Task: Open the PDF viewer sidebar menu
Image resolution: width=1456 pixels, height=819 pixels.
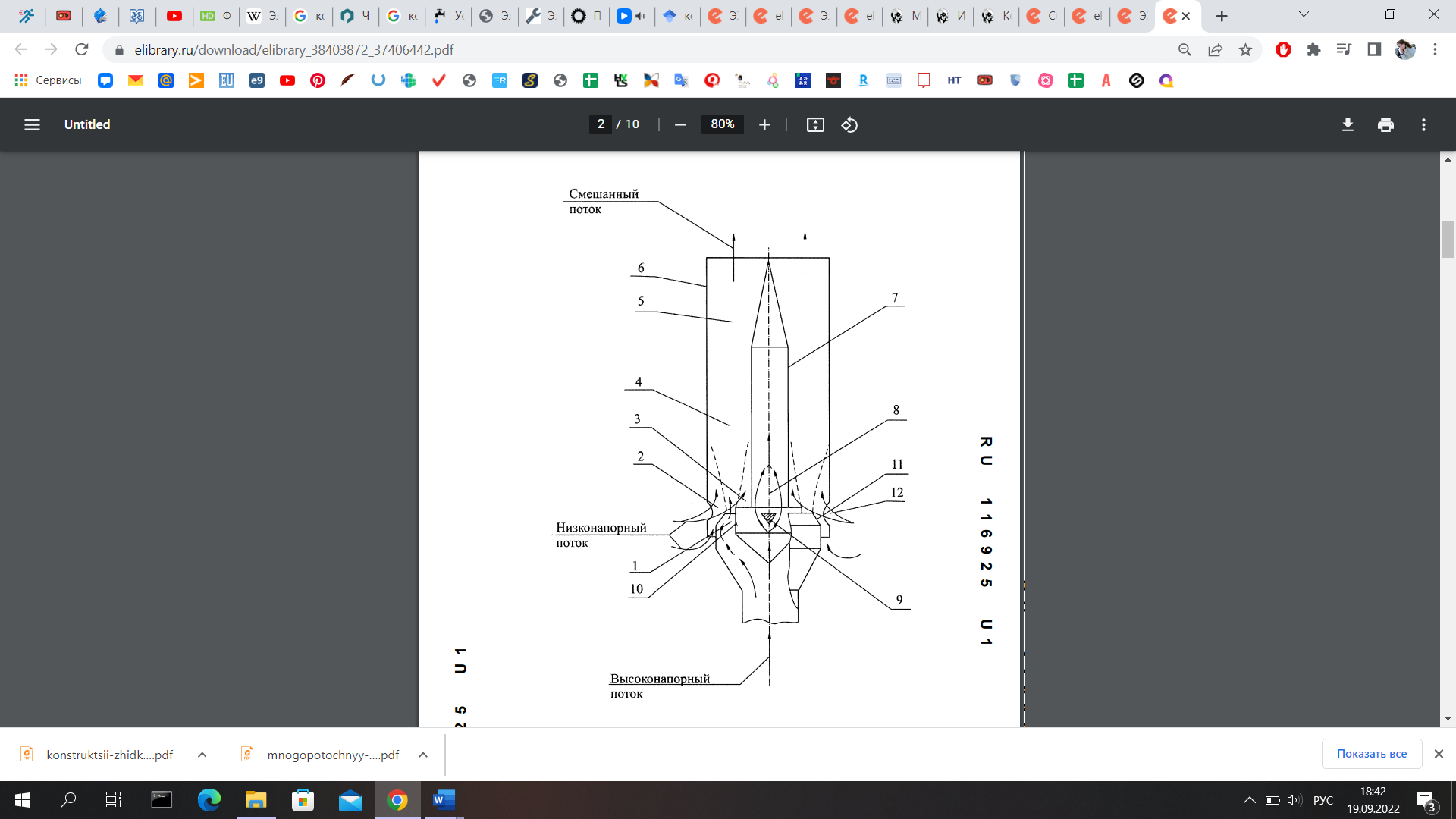Action: 32,124
